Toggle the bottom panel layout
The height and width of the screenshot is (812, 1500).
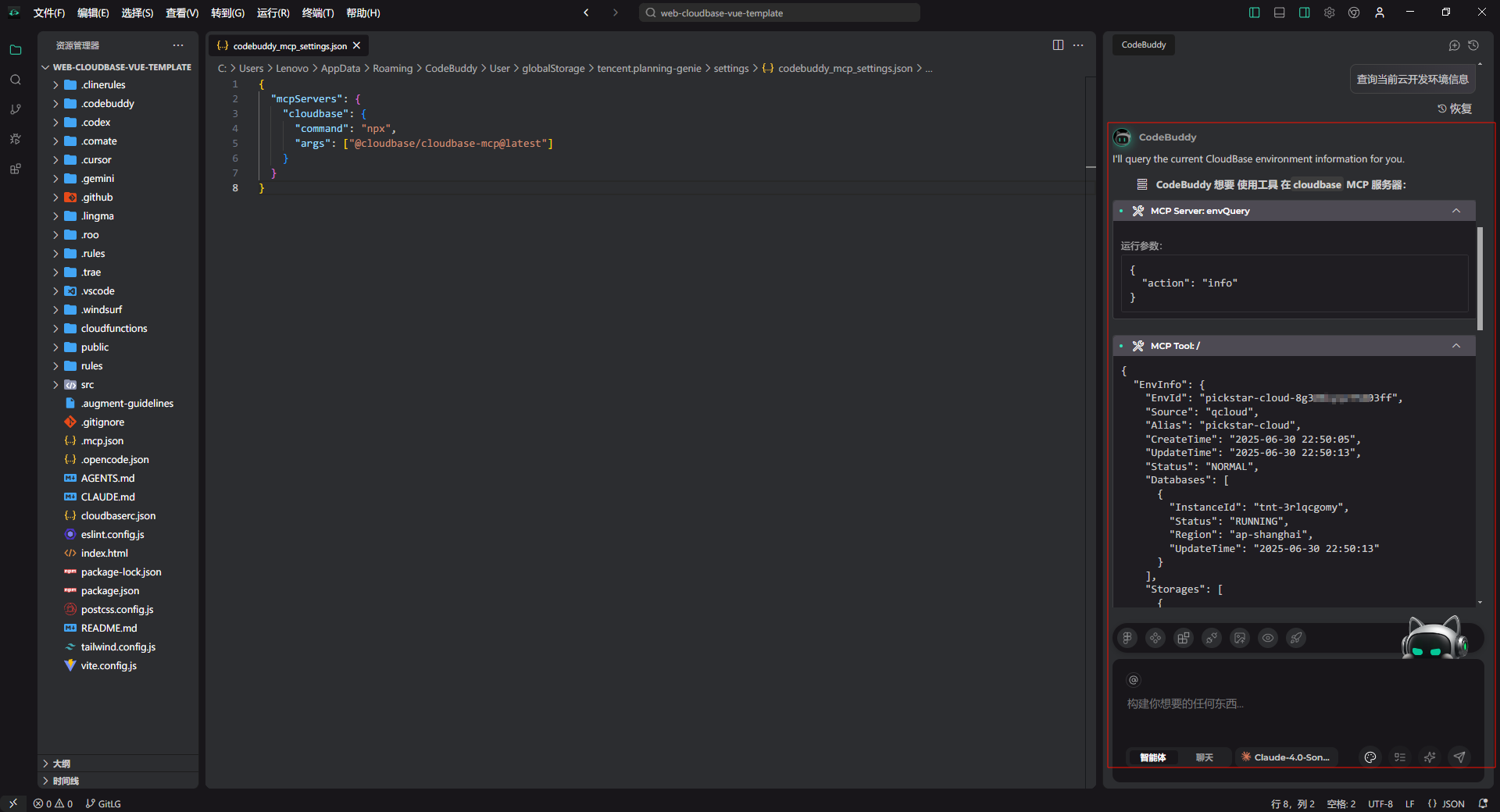[x=1280, y=12]
